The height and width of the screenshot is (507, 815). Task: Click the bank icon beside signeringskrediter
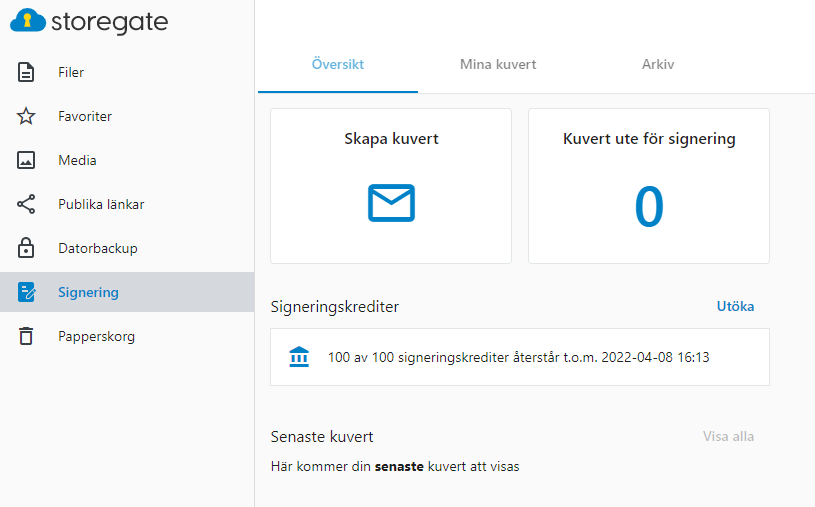[x=299, y=357]
